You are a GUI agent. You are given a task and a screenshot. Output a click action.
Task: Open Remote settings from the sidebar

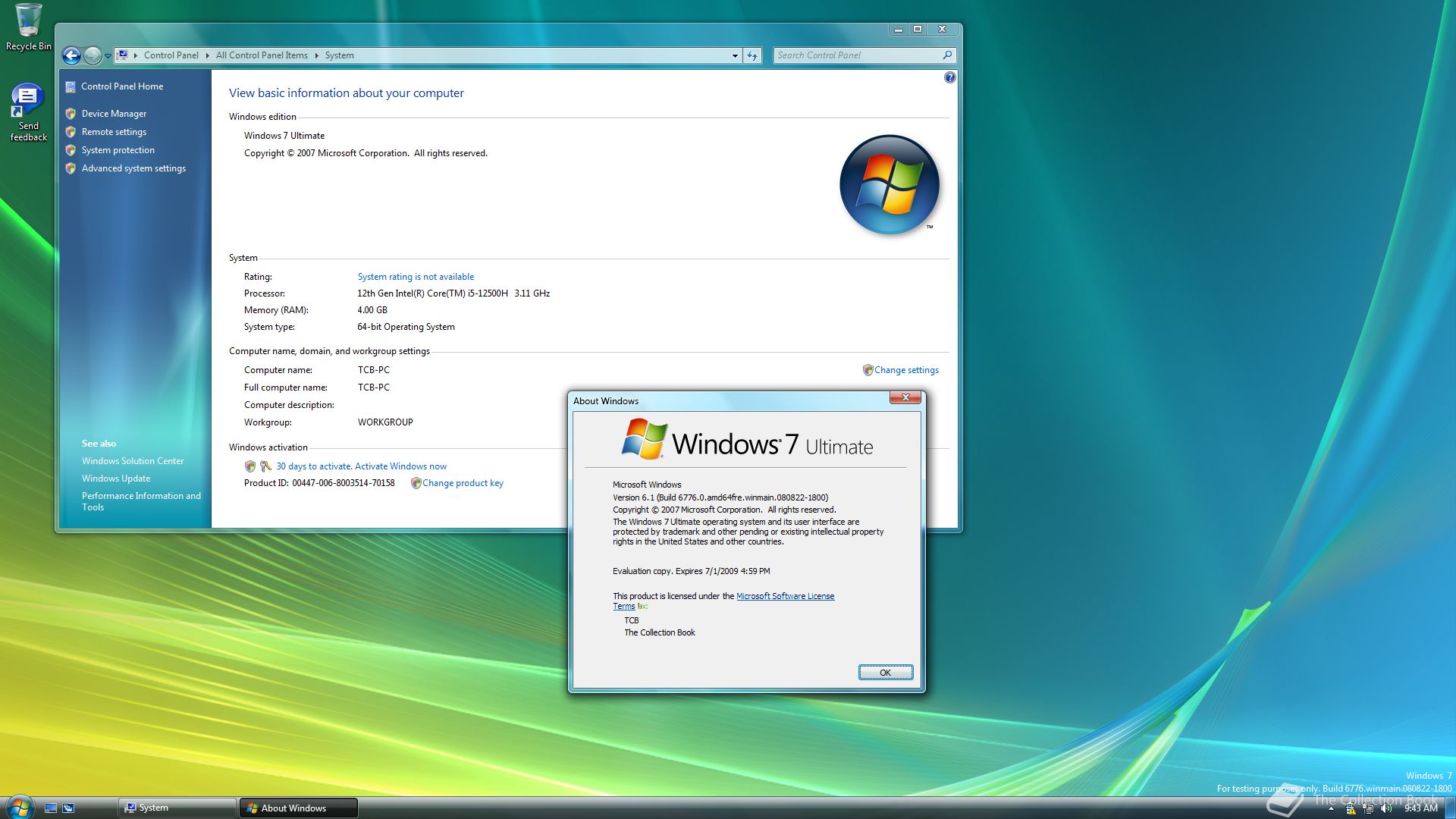114,132
